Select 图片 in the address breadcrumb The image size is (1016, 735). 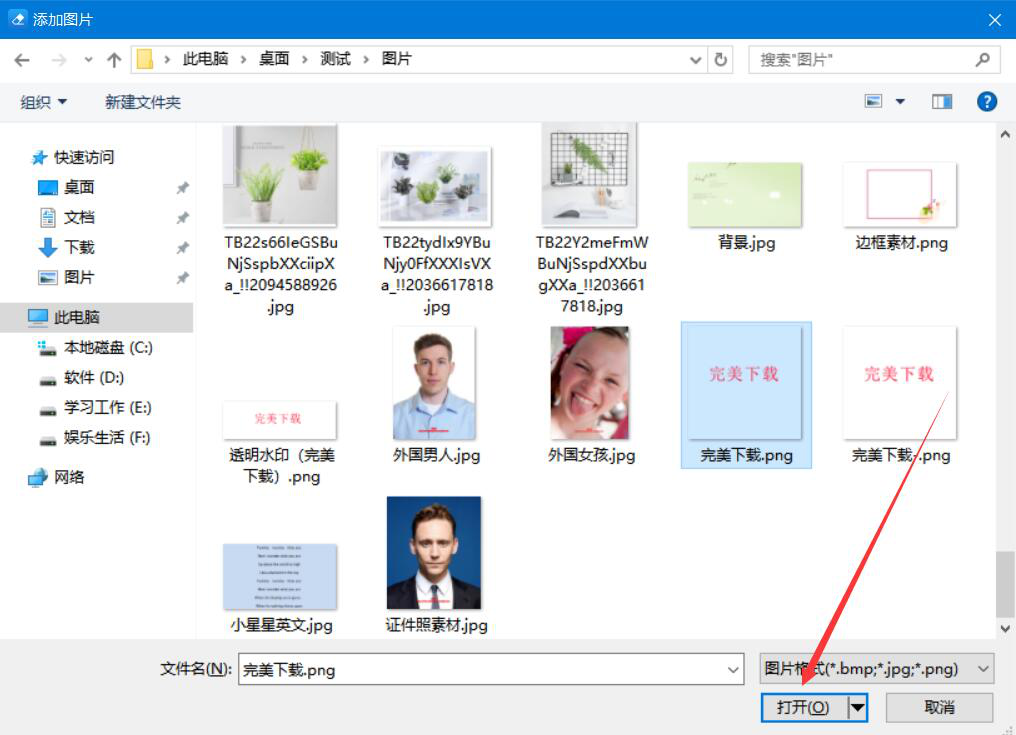397,59
